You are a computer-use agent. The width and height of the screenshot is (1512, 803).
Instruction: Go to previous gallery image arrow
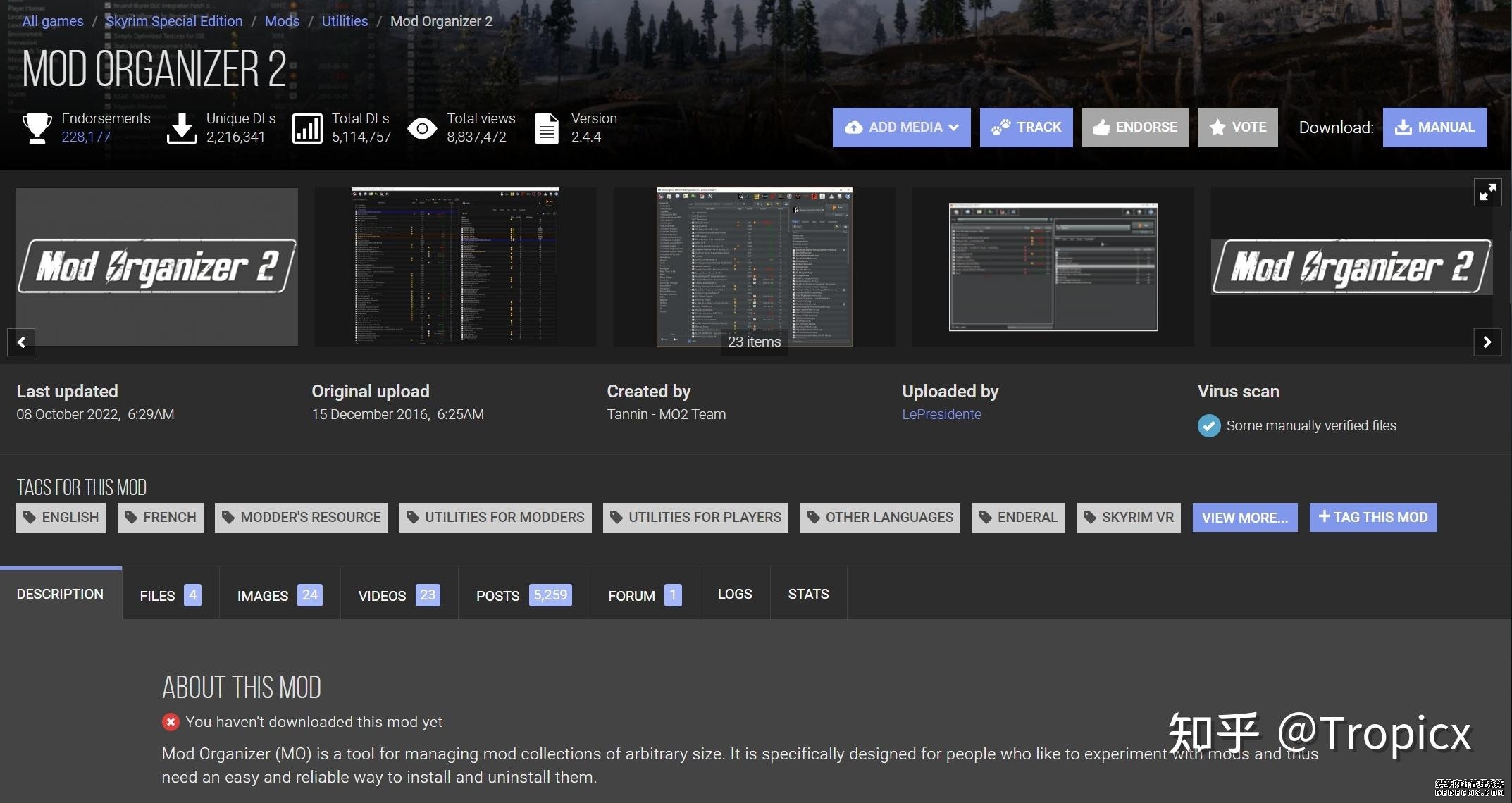(x=21, y=342)
